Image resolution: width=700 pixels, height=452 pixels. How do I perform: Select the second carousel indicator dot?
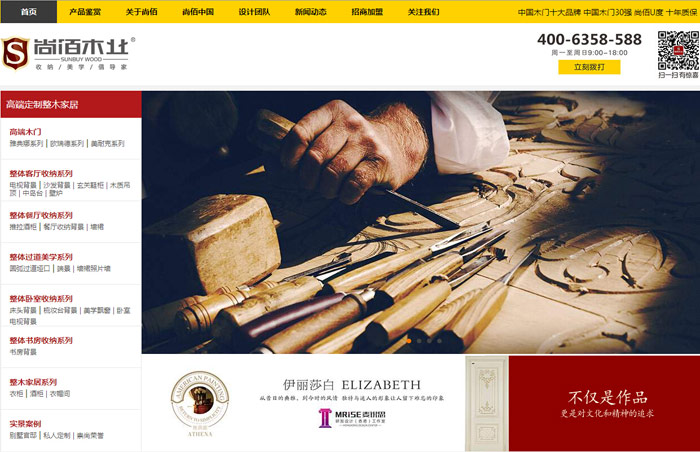click(419, 341)
